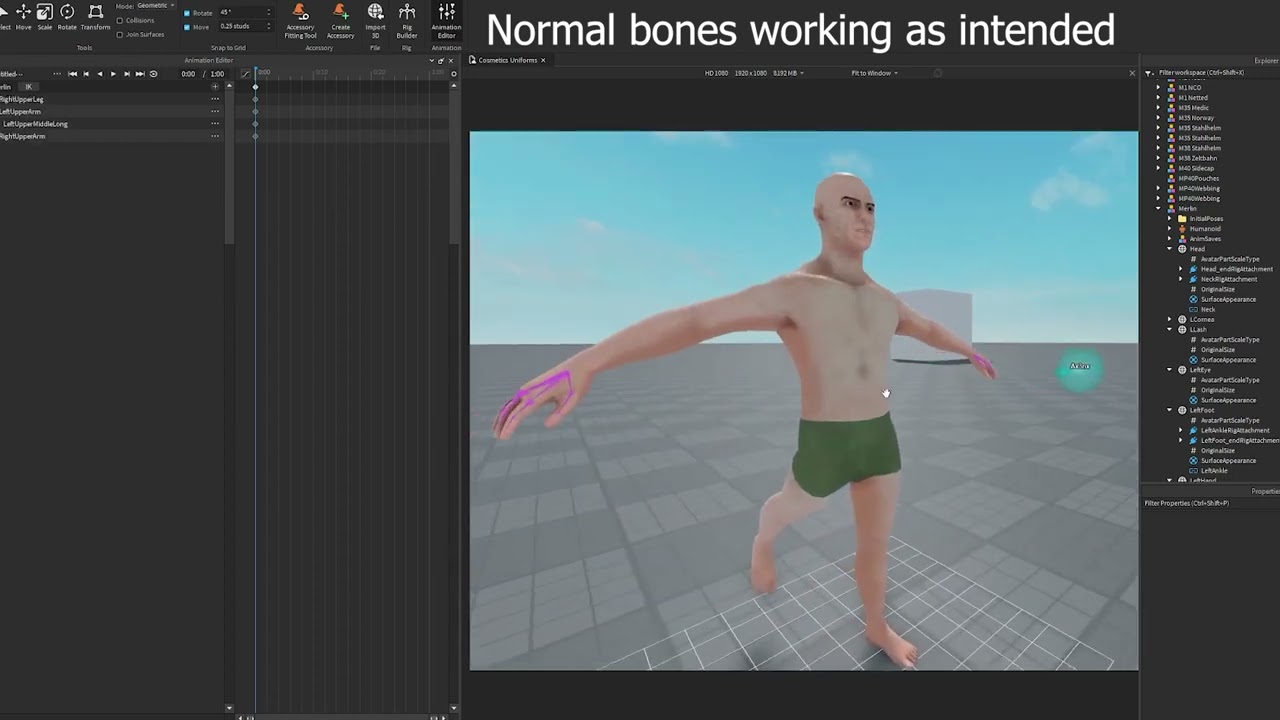Step to previous keyframe
This screenshot has height=720, width=1280.
(x=86, y=74)
